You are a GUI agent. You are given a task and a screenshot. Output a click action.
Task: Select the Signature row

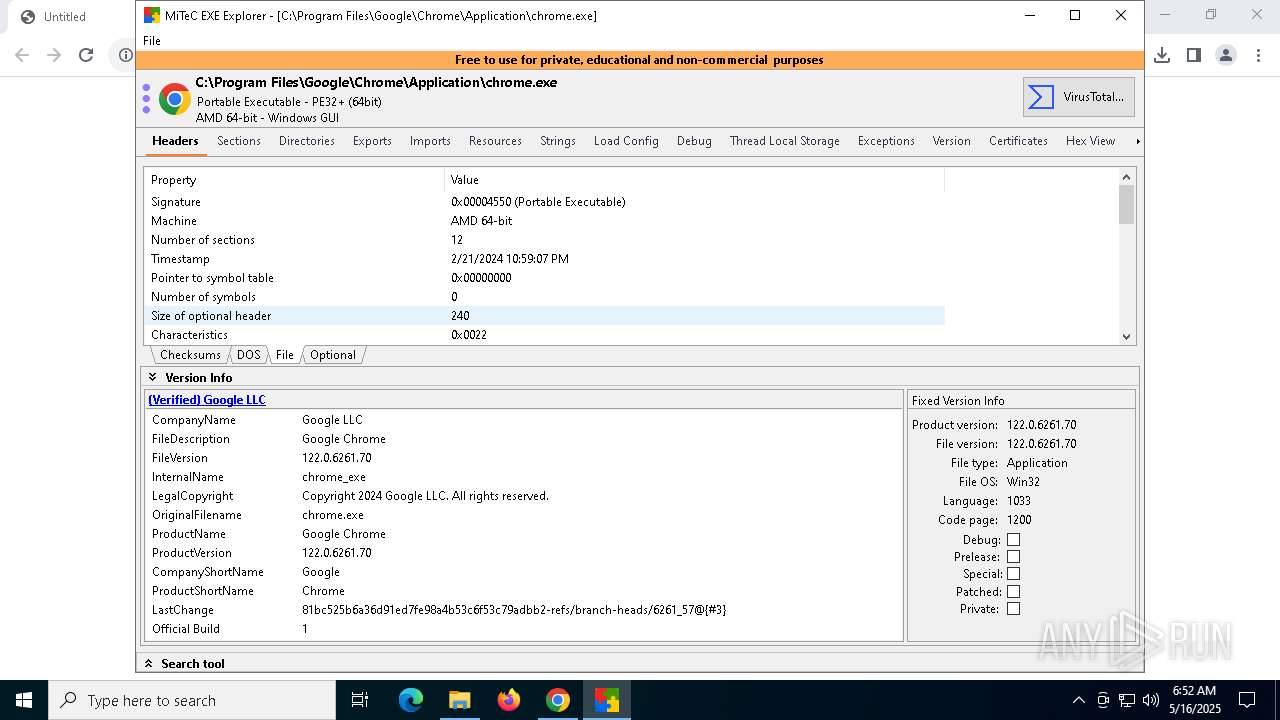pyautogui.click(x=545, y=202)
